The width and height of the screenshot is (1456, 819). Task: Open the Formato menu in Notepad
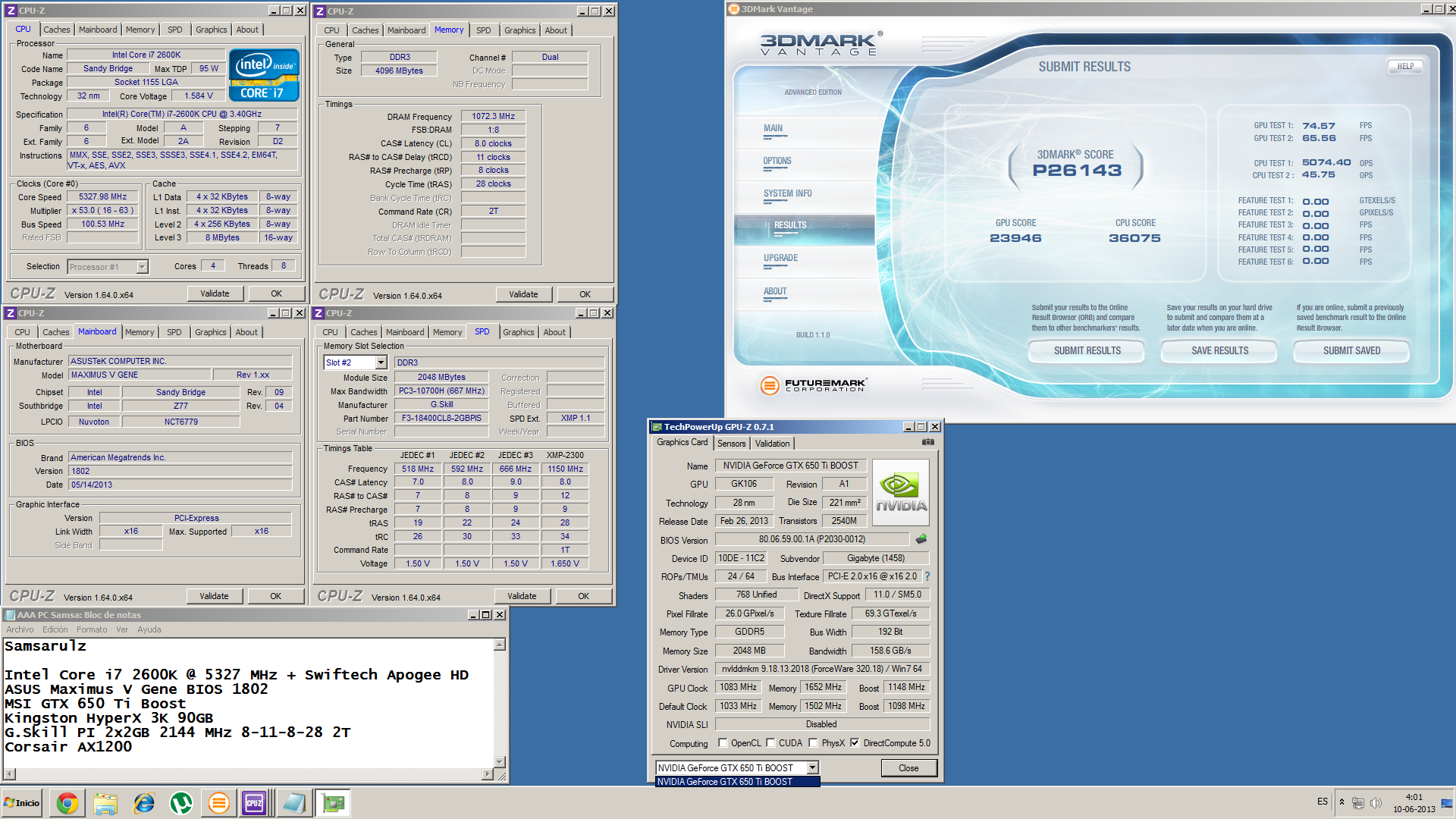tap(92, 629)
